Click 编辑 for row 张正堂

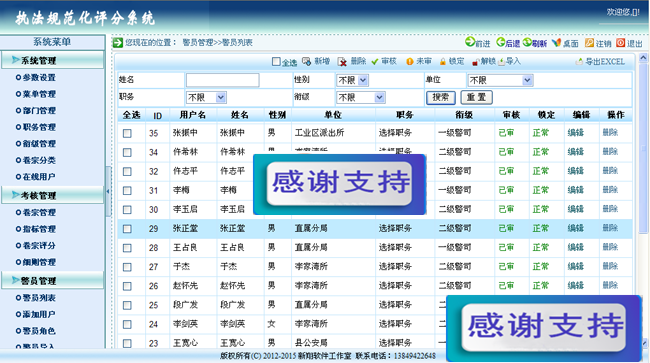pos(575,228)
